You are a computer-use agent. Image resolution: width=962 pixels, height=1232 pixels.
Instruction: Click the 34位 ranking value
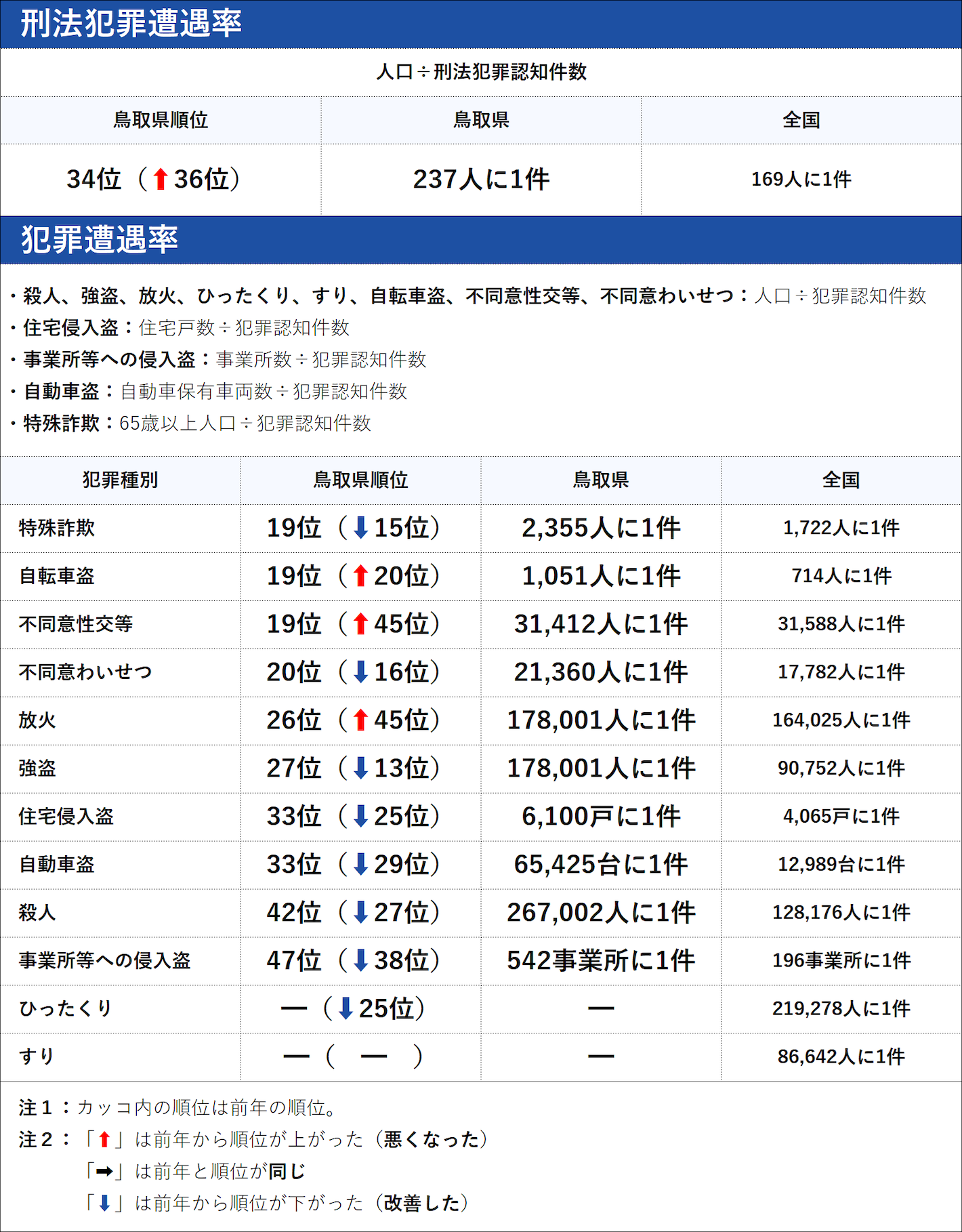pos(93,180)
